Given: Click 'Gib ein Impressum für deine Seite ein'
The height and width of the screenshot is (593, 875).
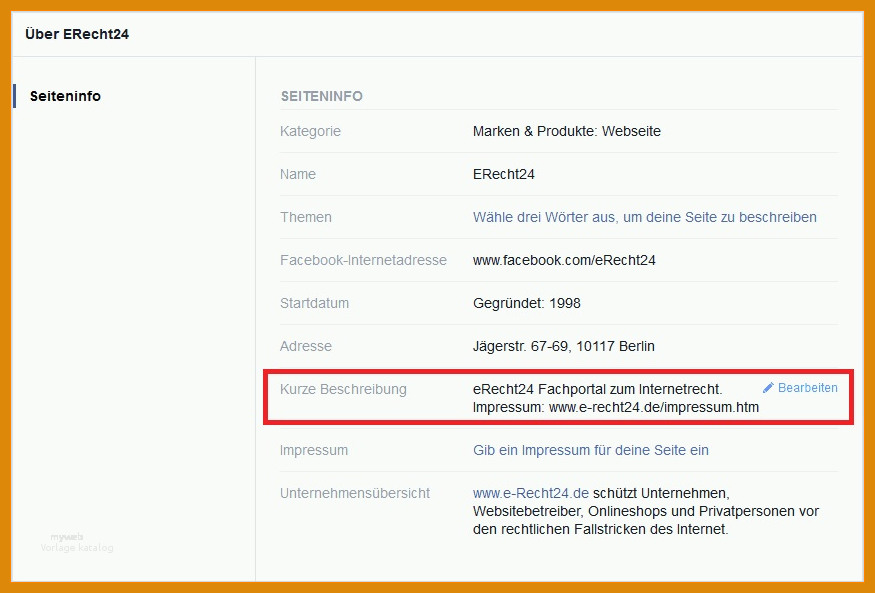Looking at the screenshot, I should [x=590, y=450].
